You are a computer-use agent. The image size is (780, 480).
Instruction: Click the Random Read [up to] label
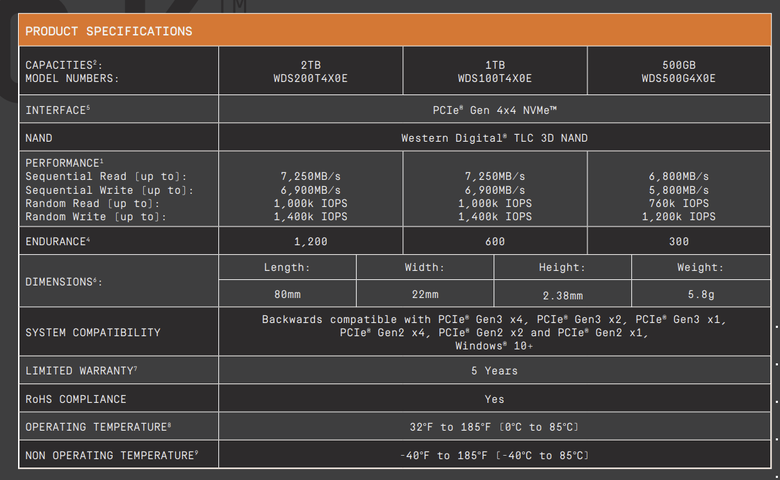pos(93,203)
